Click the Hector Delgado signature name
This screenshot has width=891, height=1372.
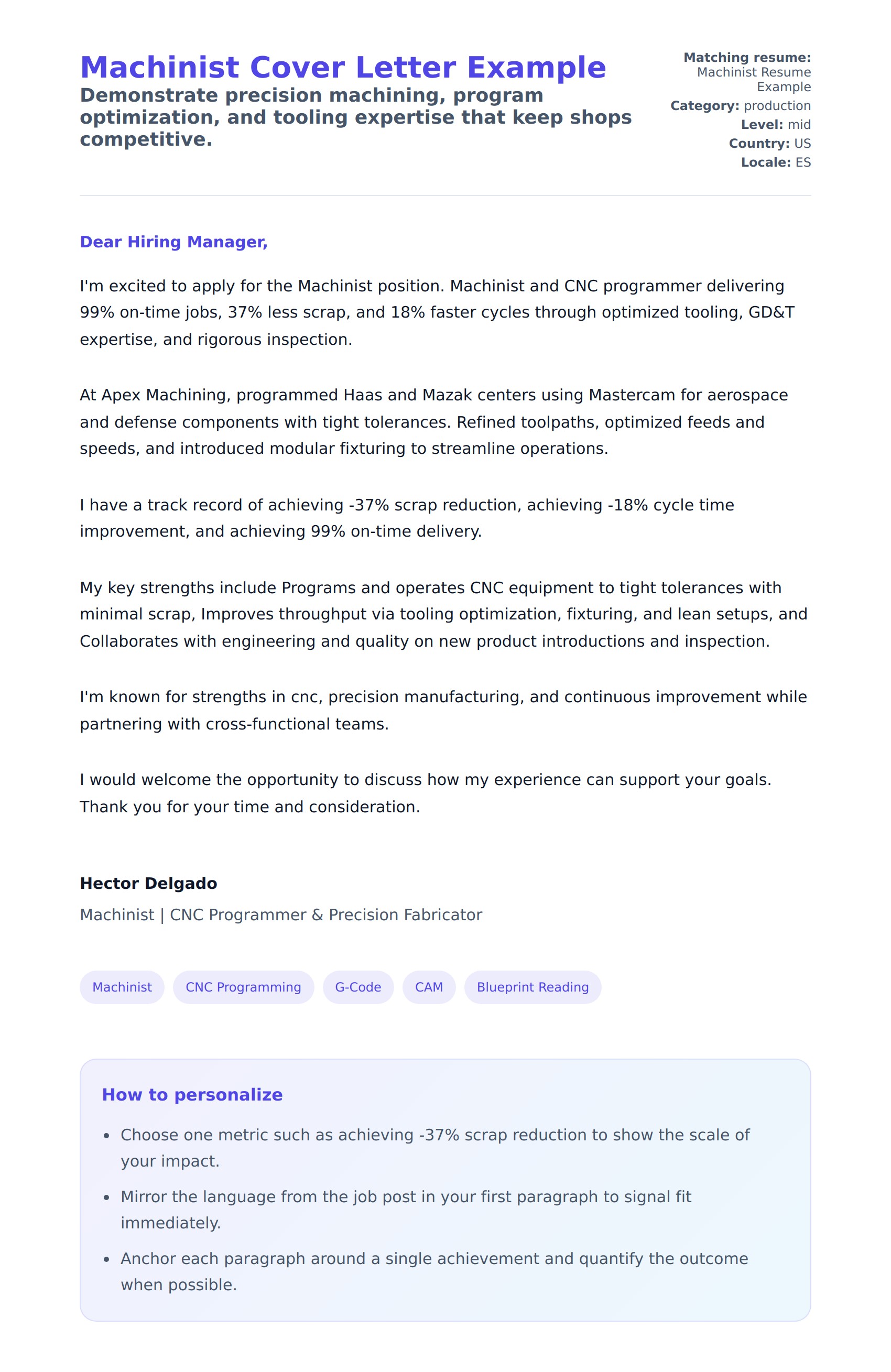point(148,883)
